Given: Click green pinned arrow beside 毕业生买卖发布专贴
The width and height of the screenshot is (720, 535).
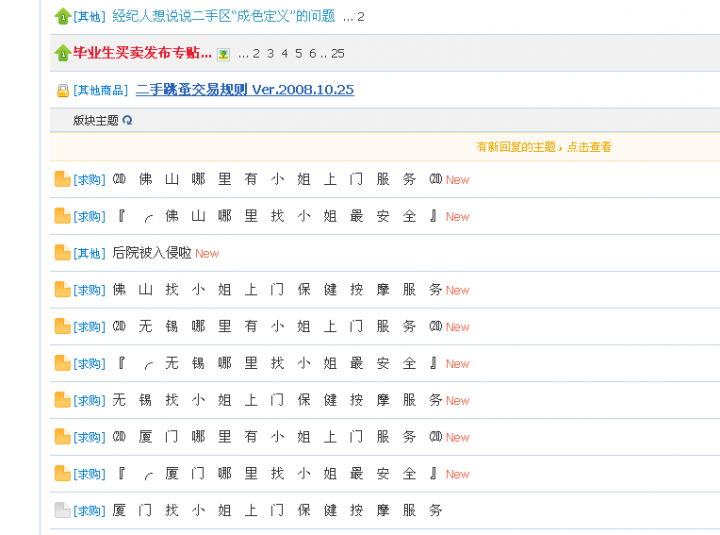Looking at the screenshot, I should [62, 53].
